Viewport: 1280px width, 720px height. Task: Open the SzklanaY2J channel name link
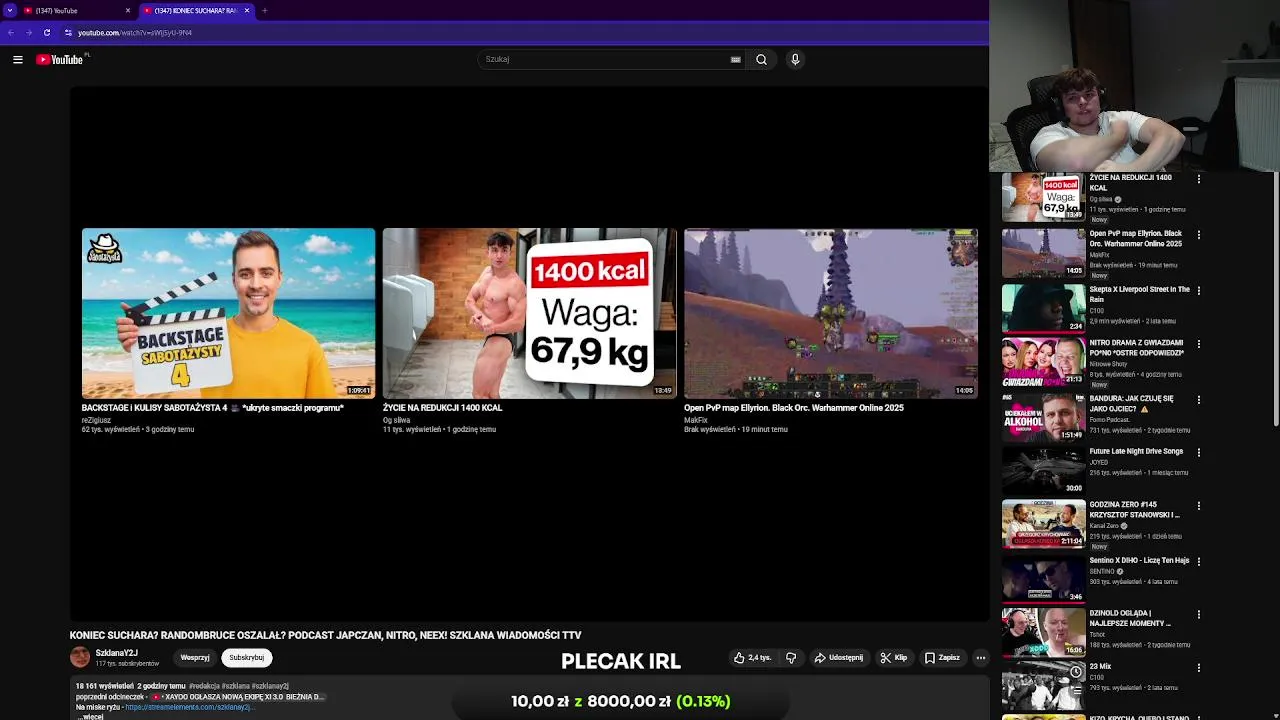[x=117, y=653]
